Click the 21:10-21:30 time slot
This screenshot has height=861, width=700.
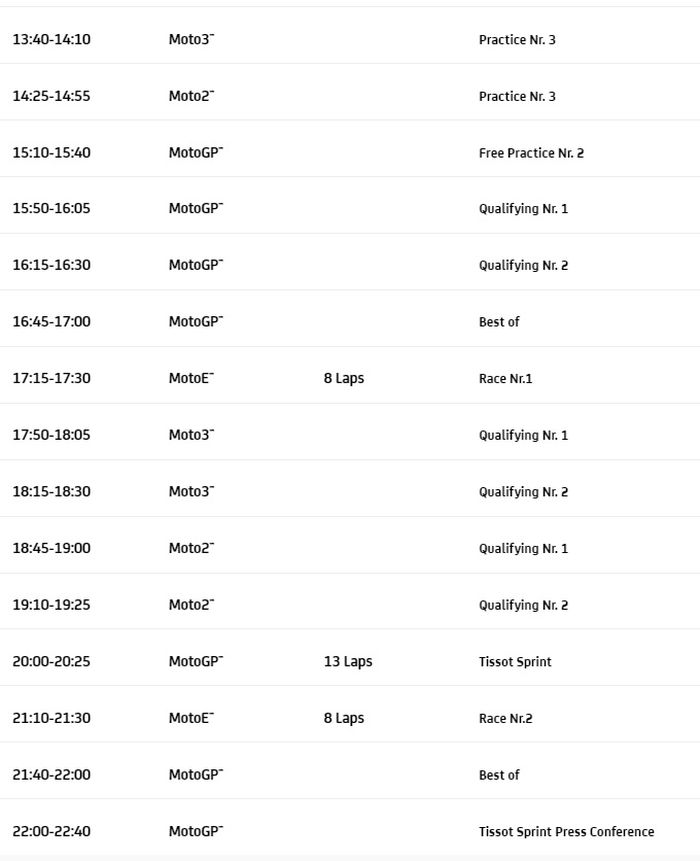51,719
